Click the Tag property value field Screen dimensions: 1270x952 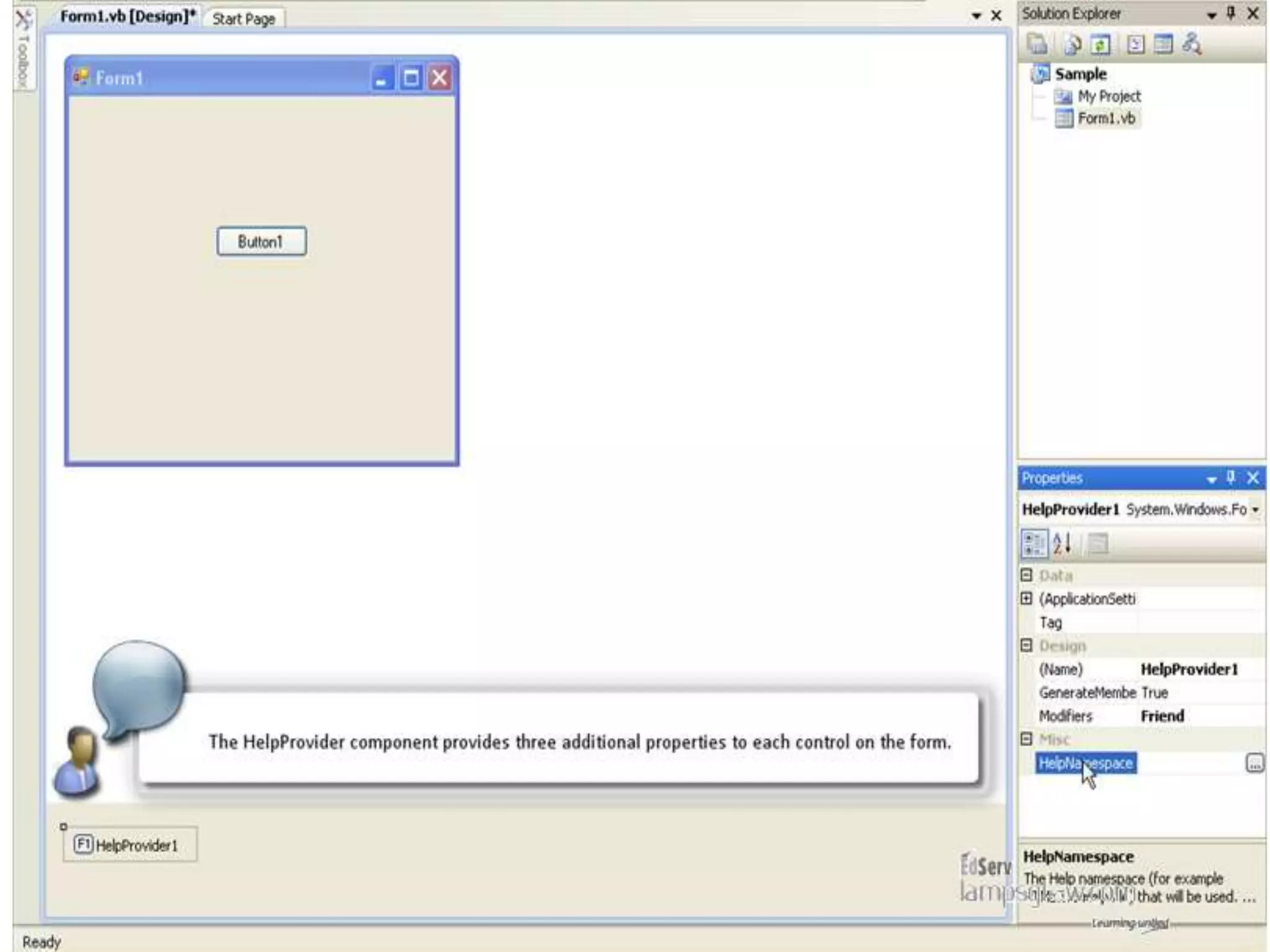1201,622
